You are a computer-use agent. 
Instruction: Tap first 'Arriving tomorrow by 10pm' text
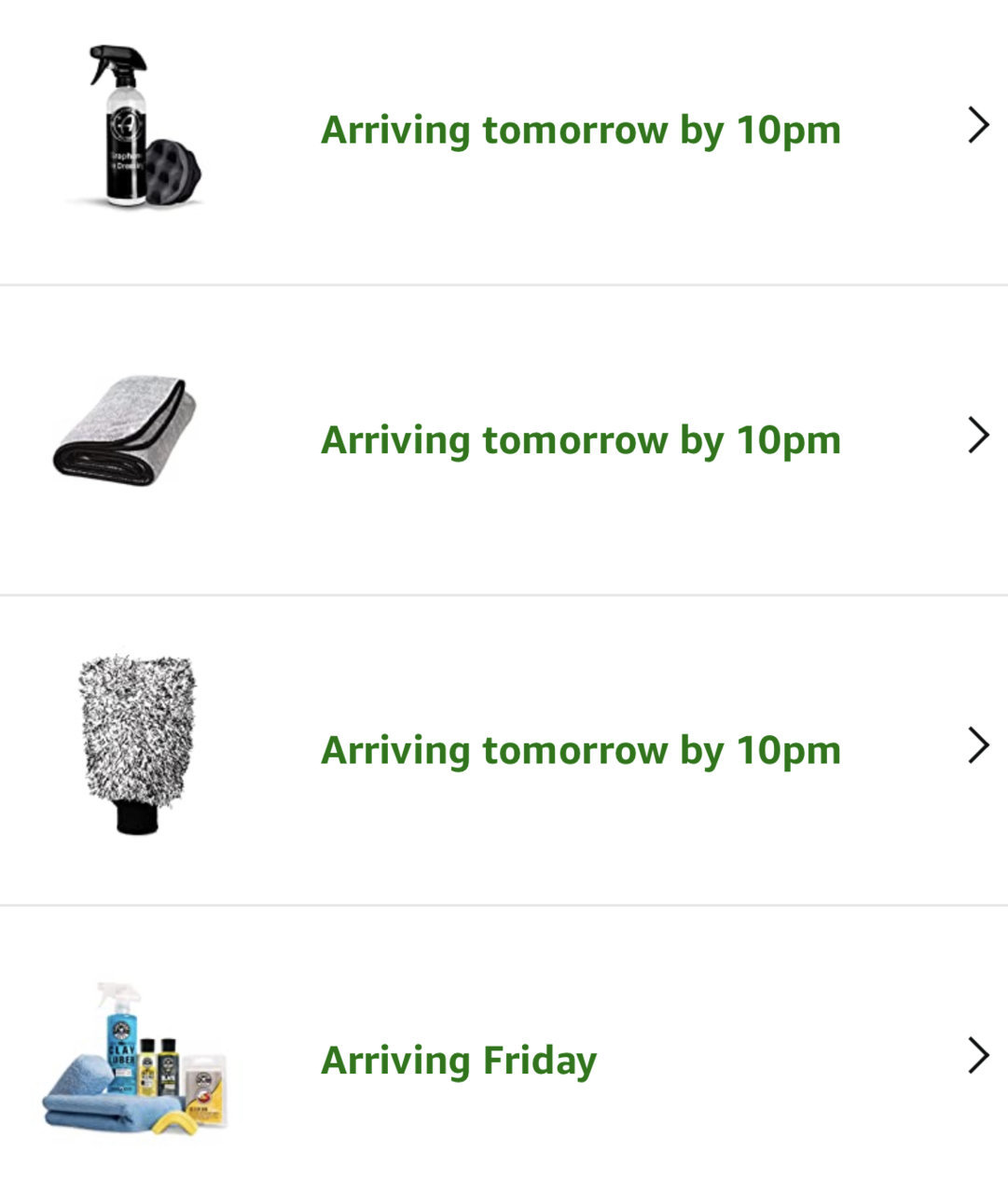[581, 130]
